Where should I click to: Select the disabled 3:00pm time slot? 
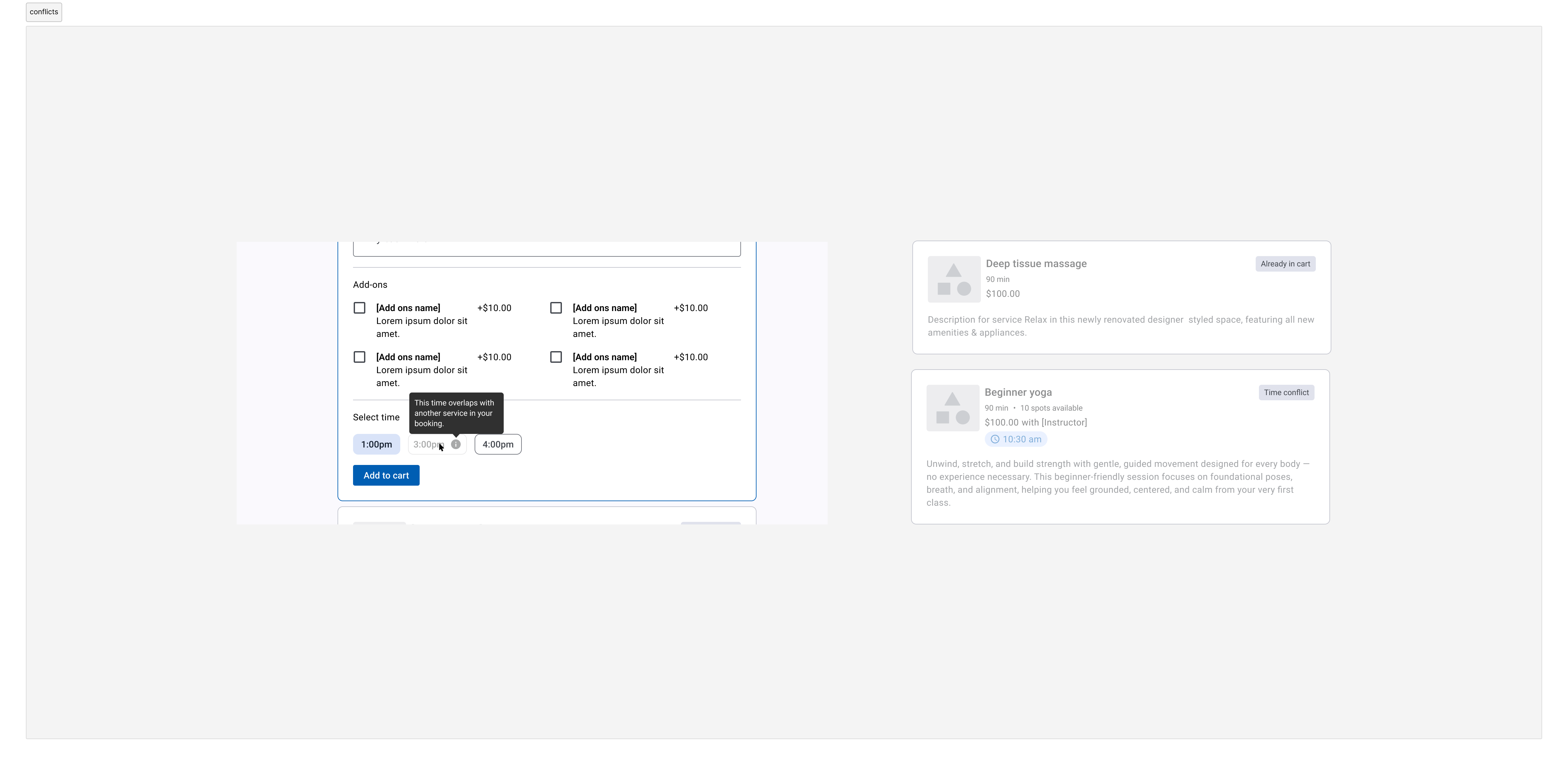tap(437, 444)
